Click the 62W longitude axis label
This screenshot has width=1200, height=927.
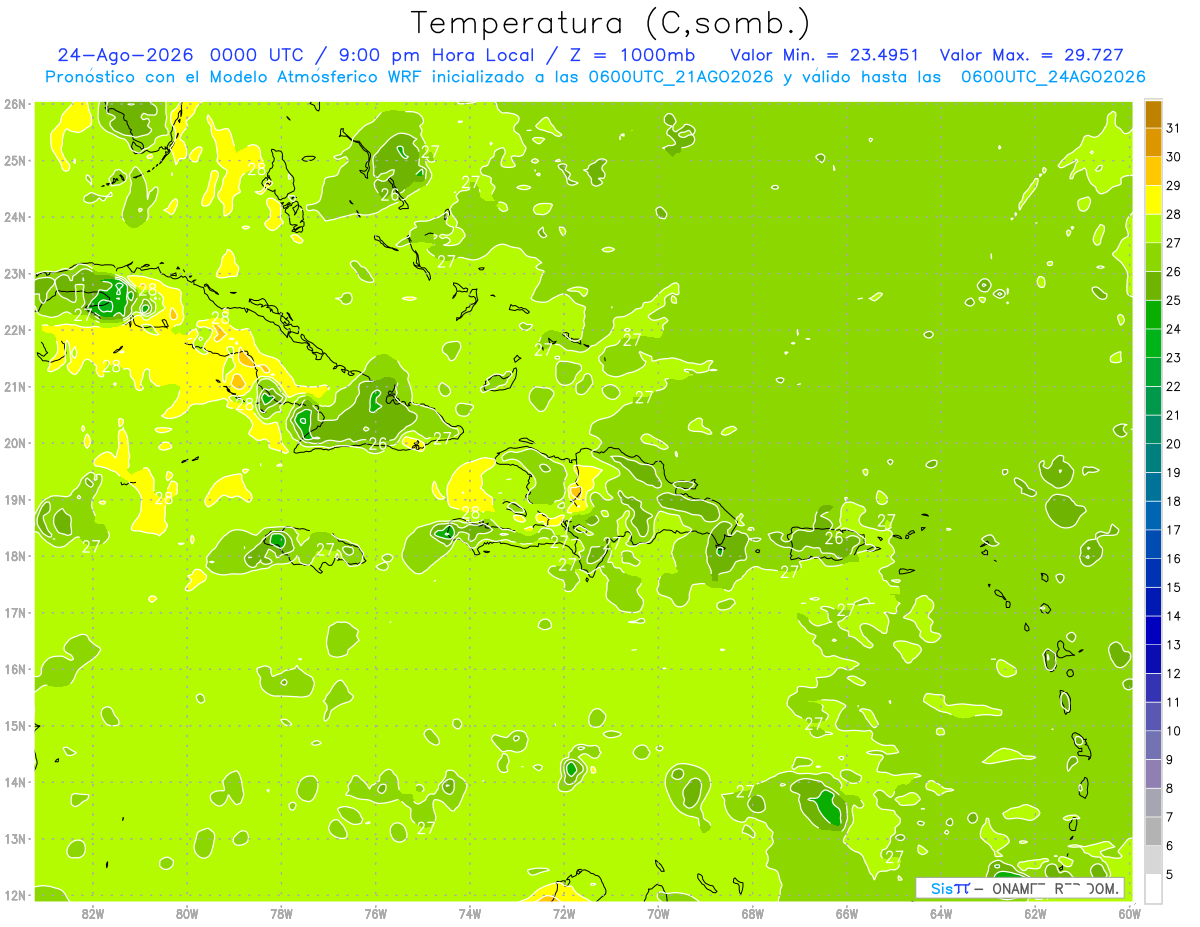(x=1035, y=913)
